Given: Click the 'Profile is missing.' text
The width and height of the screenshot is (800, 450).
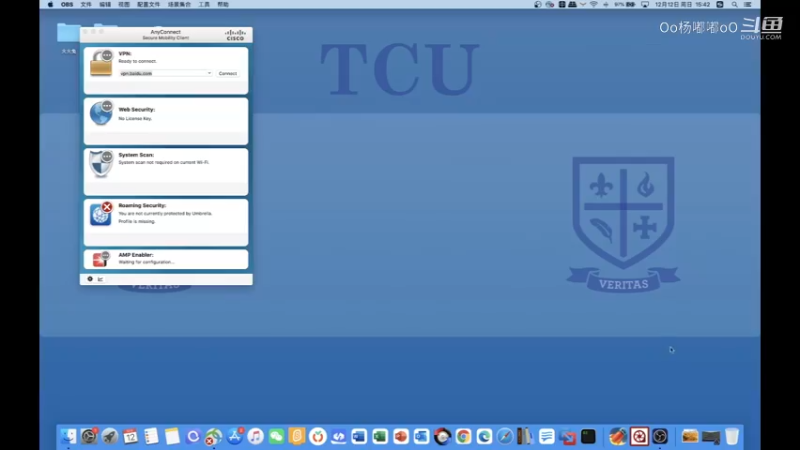Looking at the screenshot, I should pyautogui.click(x=137, y=221).
